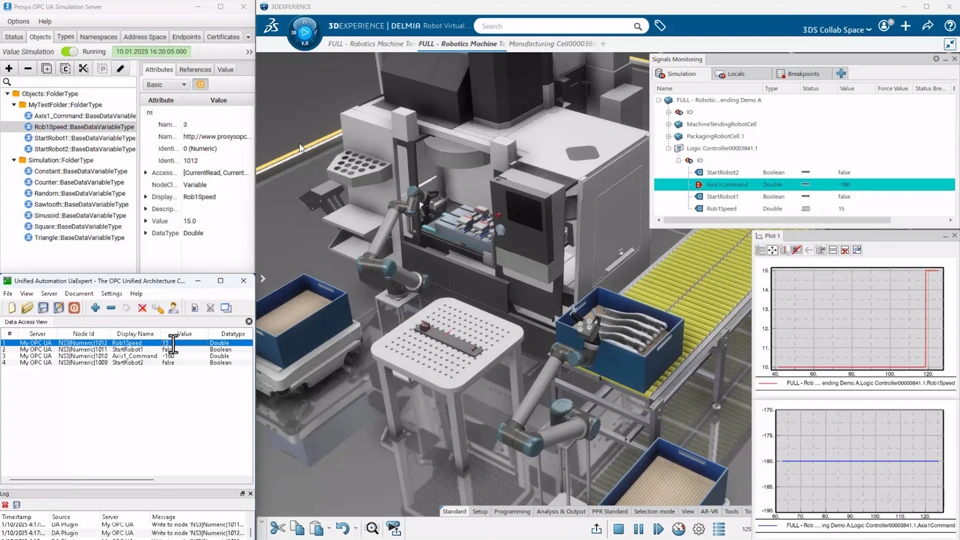The height and width of the screenshot is (540, 960).
Task: Expand the Value attribute row
Action: (x=146, y=221)
